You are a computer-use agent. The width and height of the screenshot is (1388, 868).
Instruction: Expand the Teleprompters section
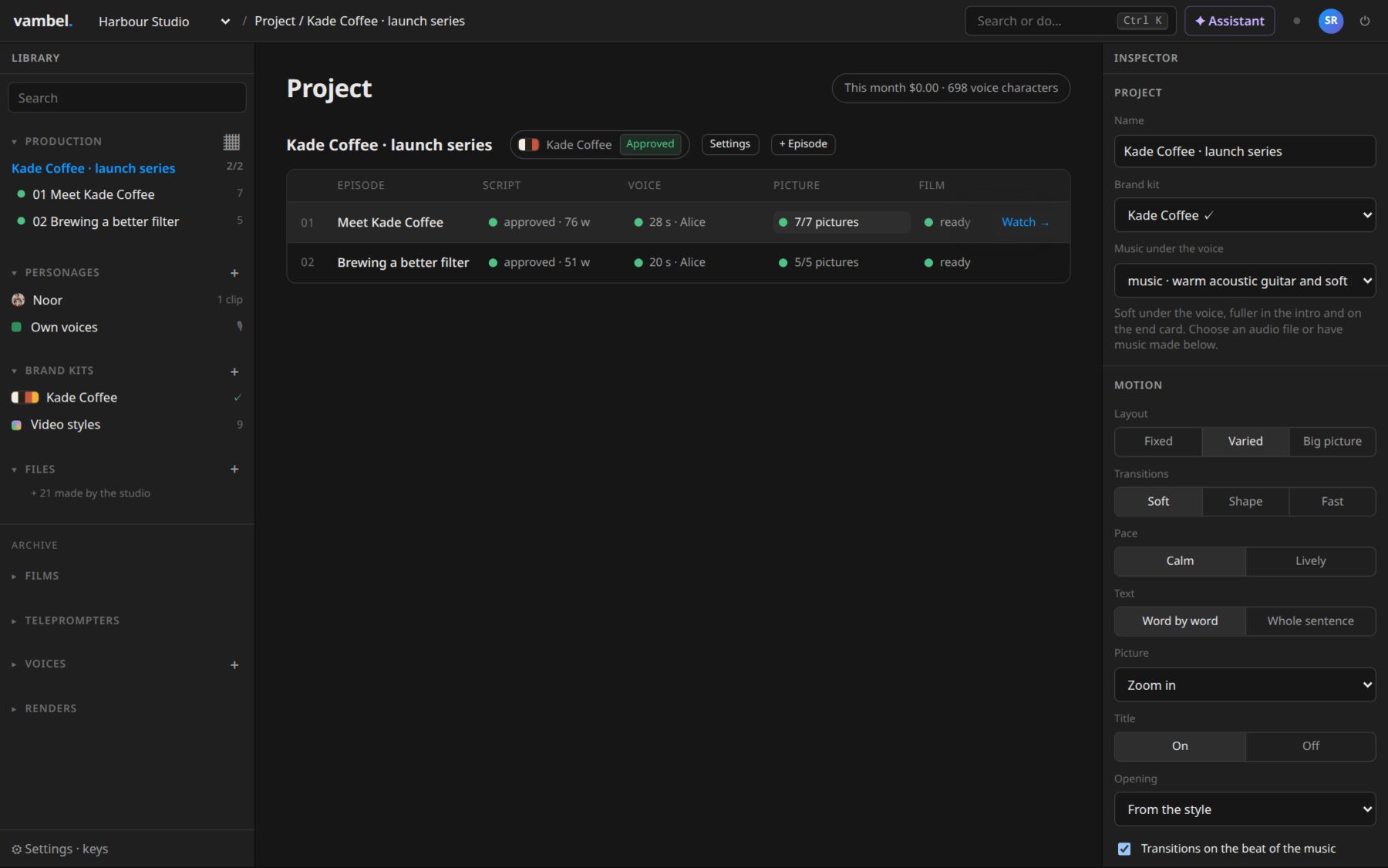click(72, 621)
